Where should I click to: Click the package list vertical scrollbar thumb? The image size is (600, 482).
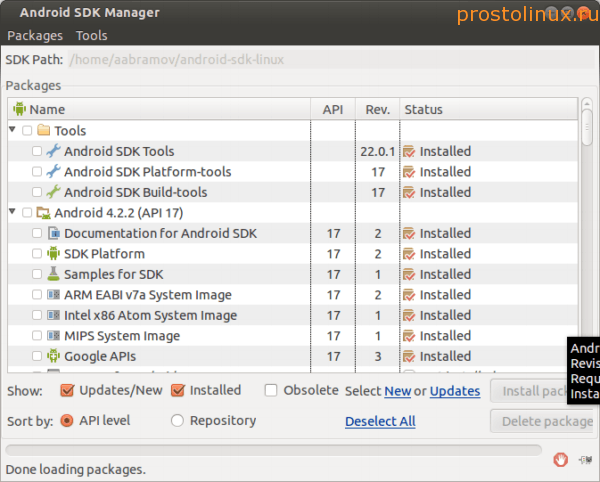587,128
